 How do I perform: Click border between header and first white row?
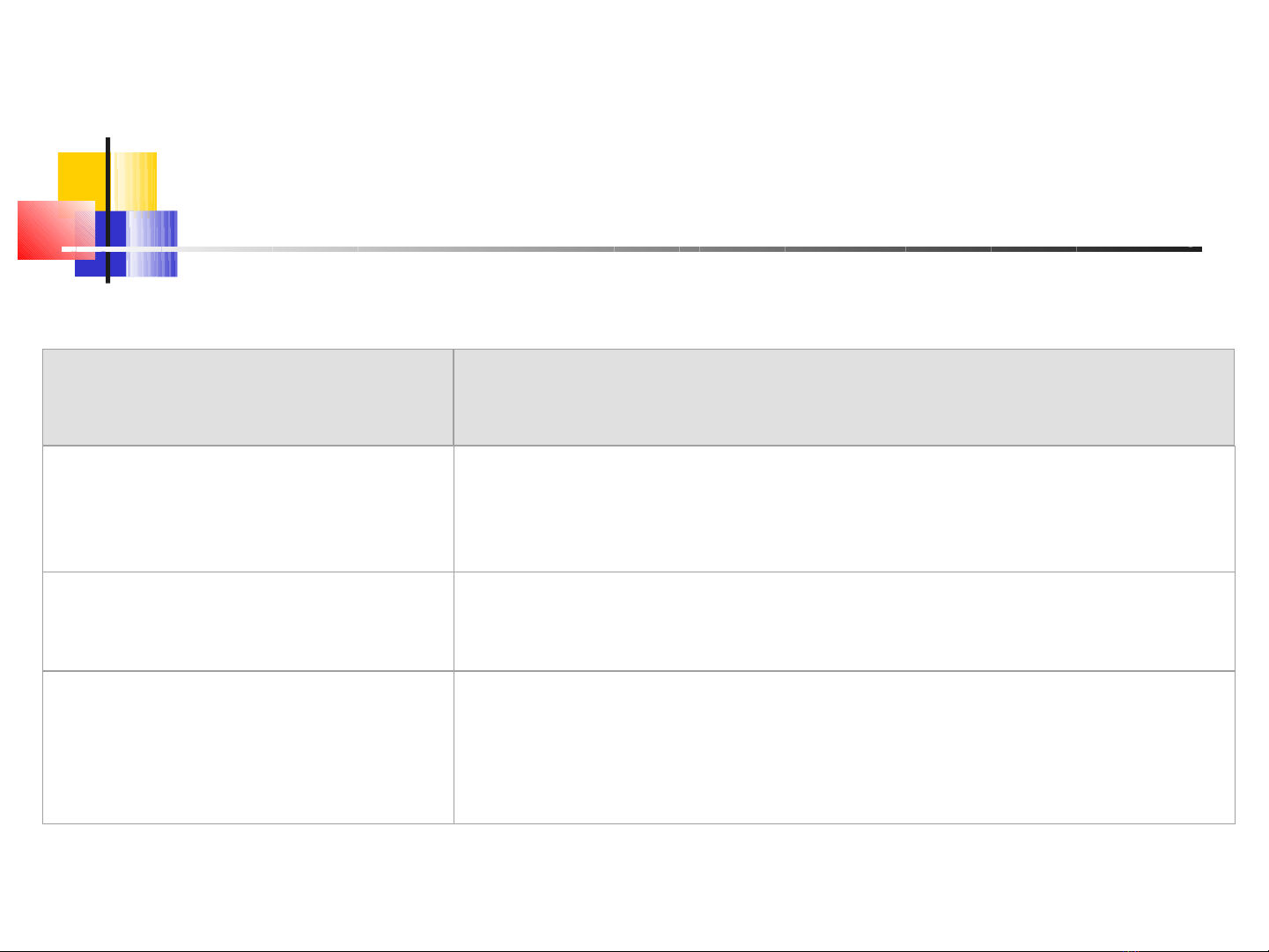[x=638, y=446]
